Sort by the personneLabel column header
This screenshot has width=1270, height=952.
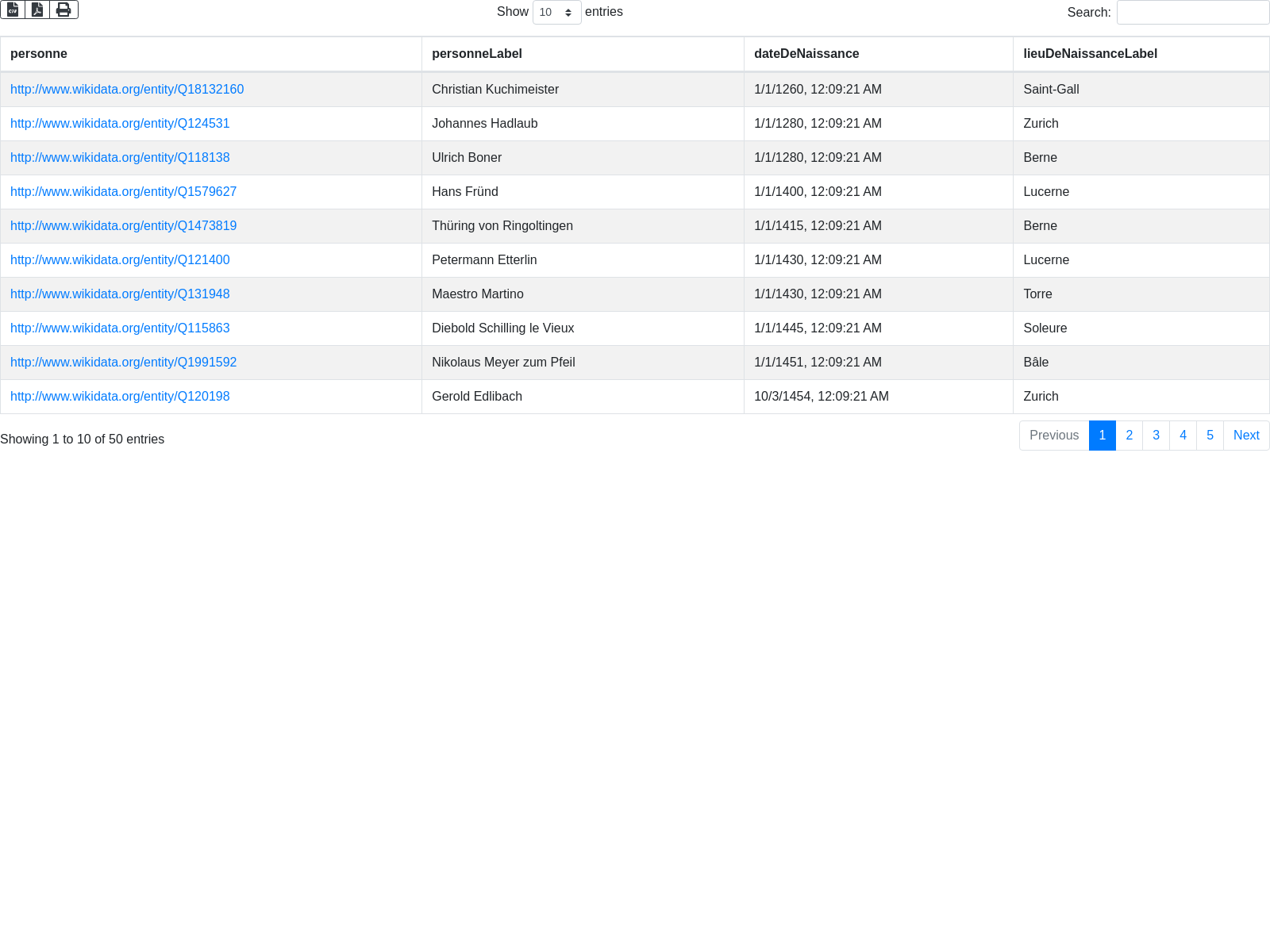point(477,54)
